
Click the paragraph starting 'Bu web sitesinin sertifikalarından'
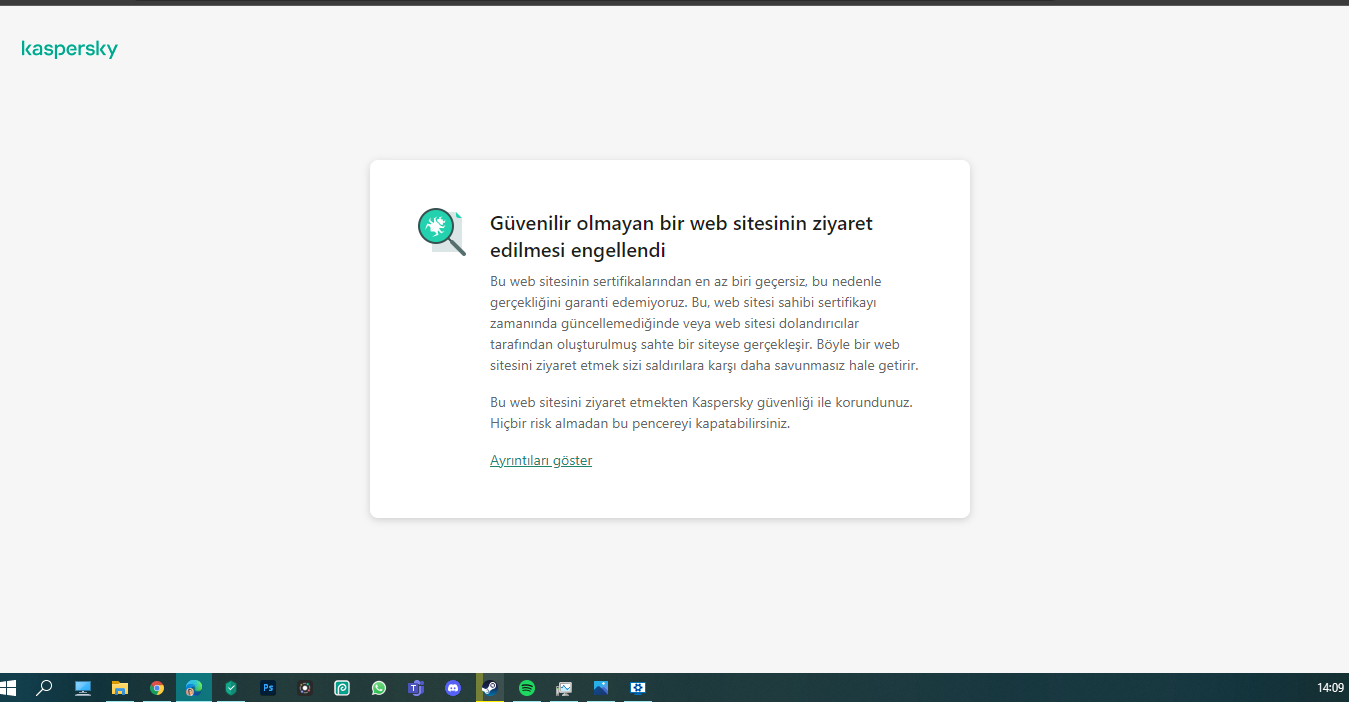pyautogui.click(x=704, y=323)
